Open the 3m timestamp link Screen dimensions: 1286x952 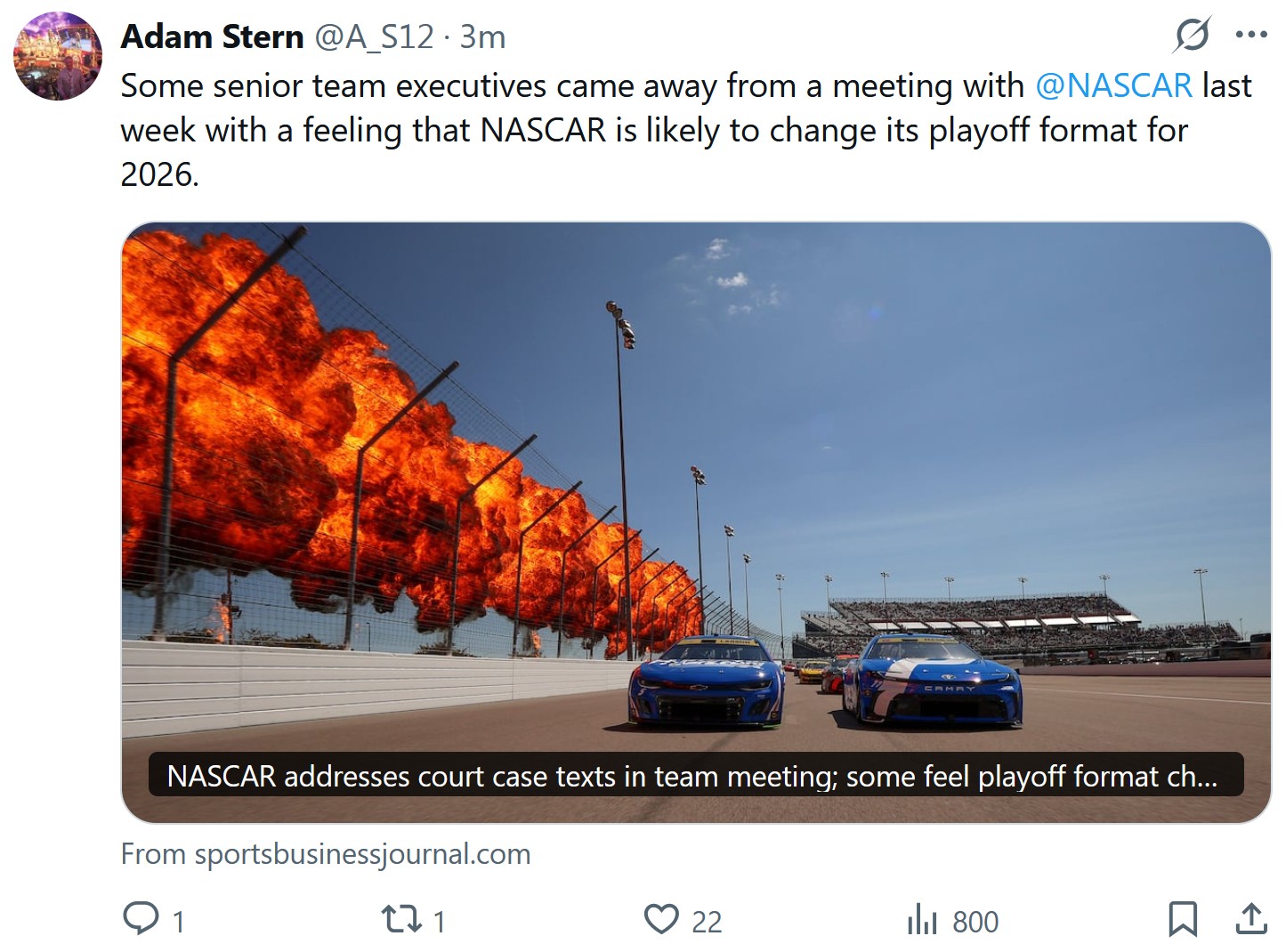[x=482, y=36]
